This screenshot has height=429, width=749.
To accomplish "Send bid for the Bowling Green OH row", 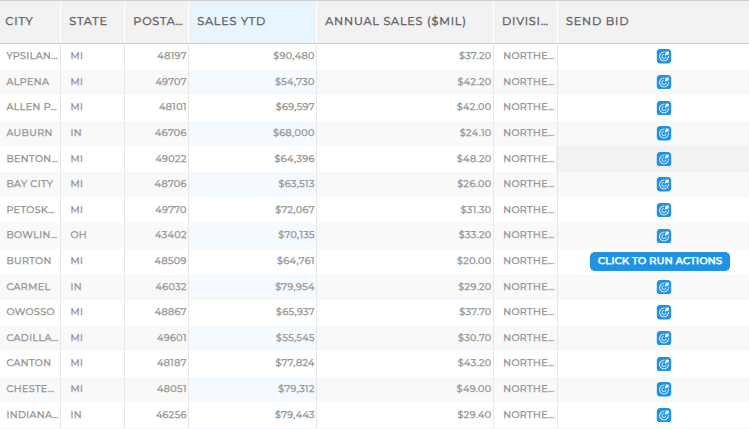I will pyautogui.click(x=663, y=236).
